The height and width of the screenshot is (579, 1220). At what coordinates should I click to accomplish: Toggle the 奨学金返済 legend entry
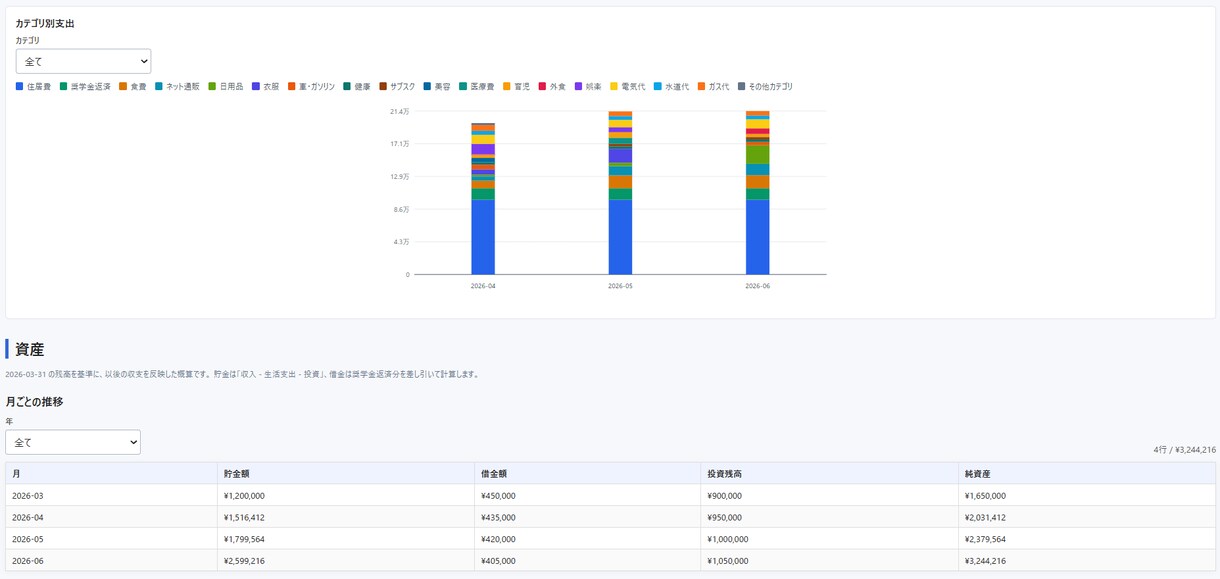click(x=85, y=87)
